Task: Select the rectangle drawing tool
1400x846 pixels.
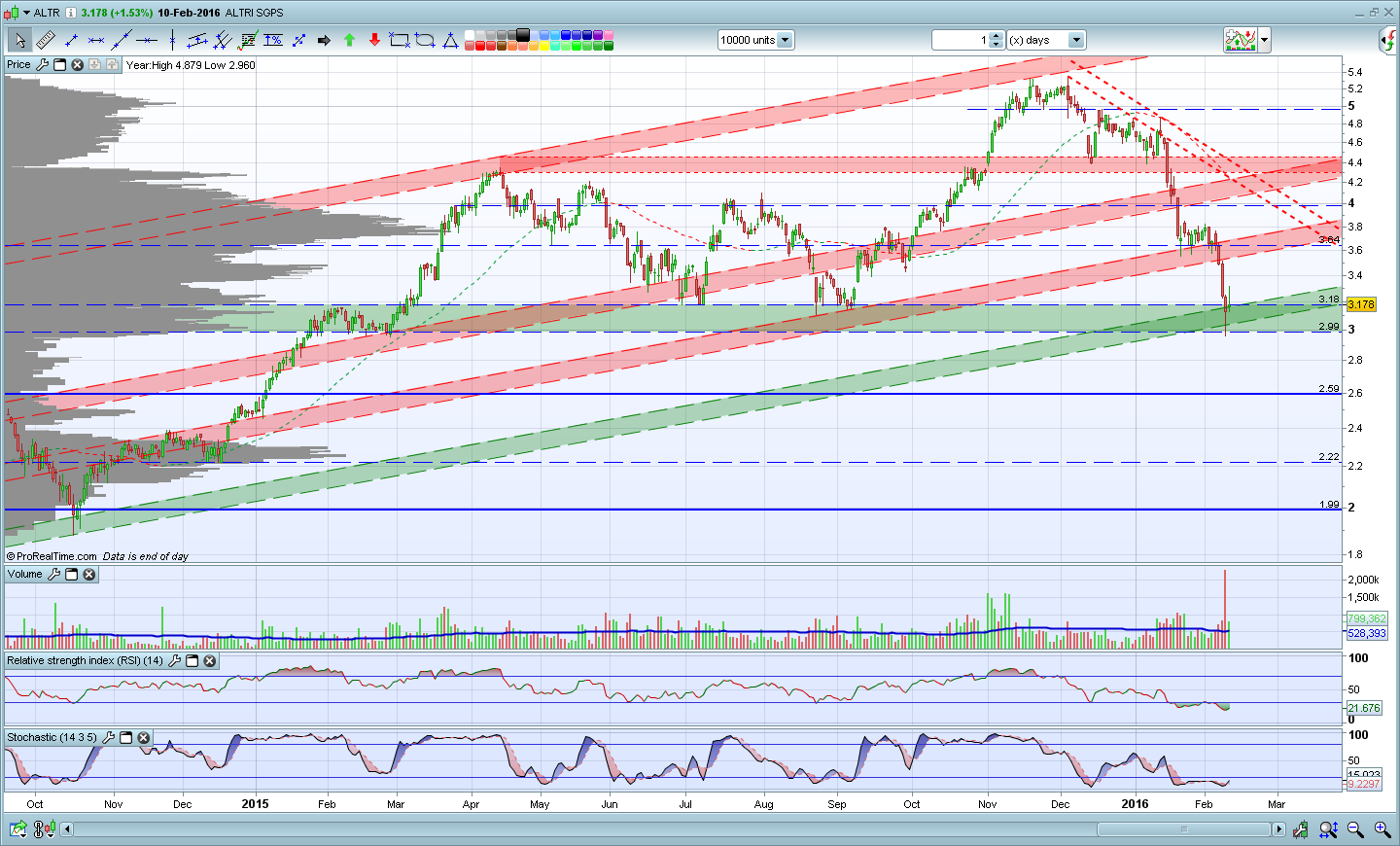Action: click(400, 40)
